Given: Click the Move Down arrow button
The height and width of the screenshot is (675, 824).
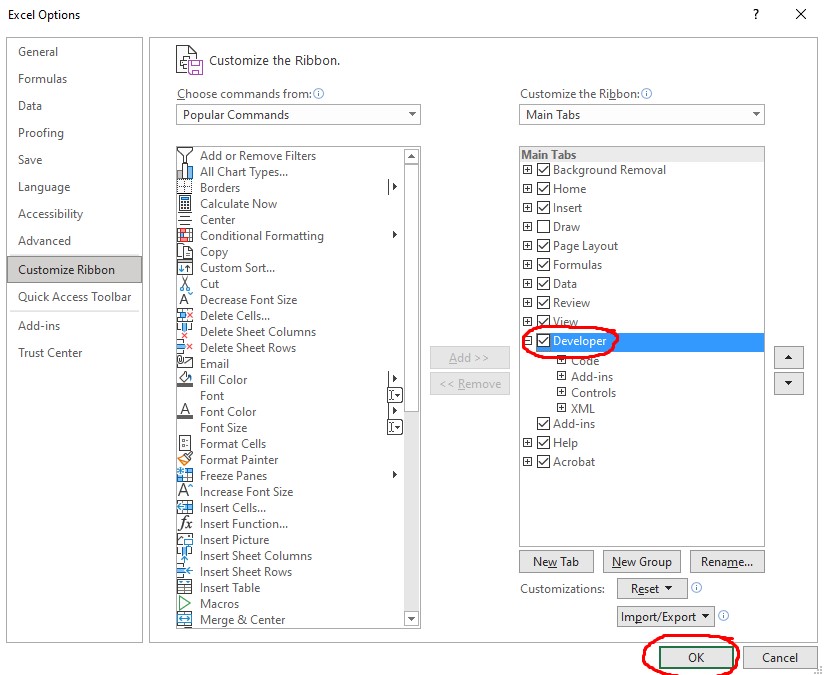Looking at the screenshot, I should tap(788, 383).
